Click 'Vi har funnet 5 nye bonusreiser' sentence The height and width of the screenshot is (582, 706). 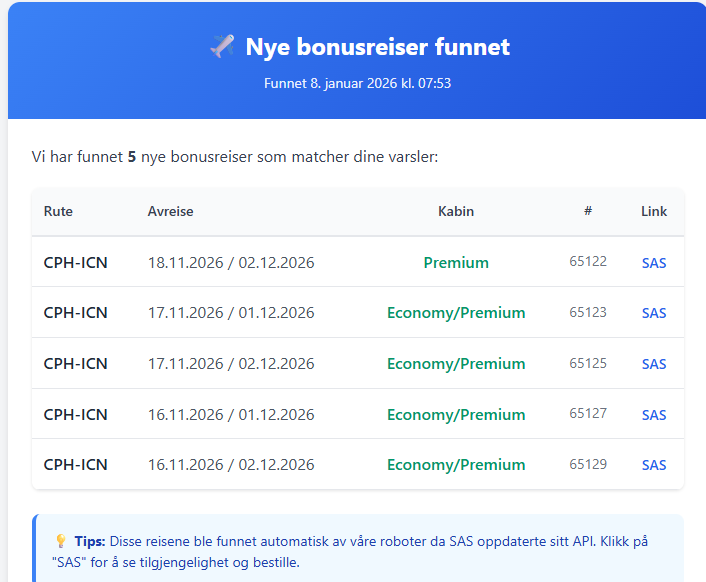pyautogui.click(x=235, y=157)
